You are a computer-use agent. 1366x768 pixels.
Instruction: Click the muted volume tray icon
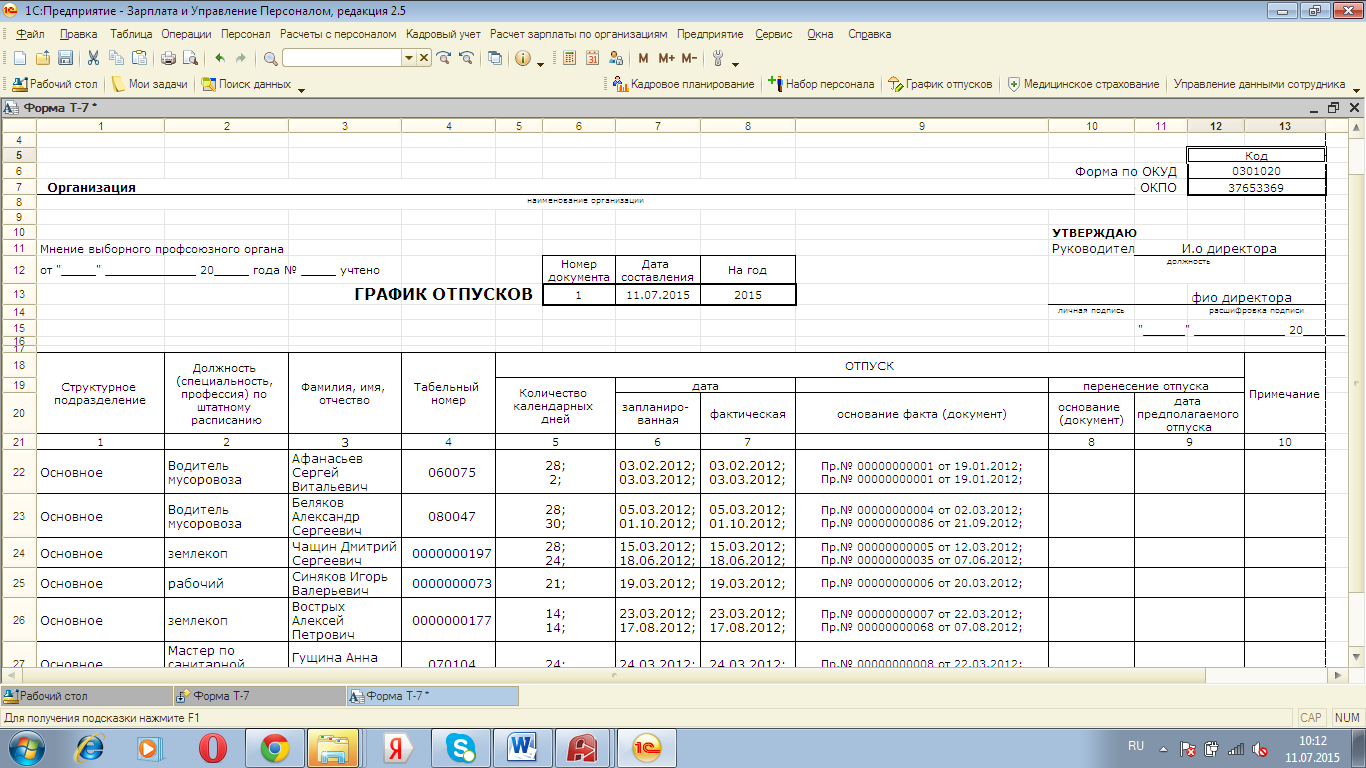[1260, 748]
